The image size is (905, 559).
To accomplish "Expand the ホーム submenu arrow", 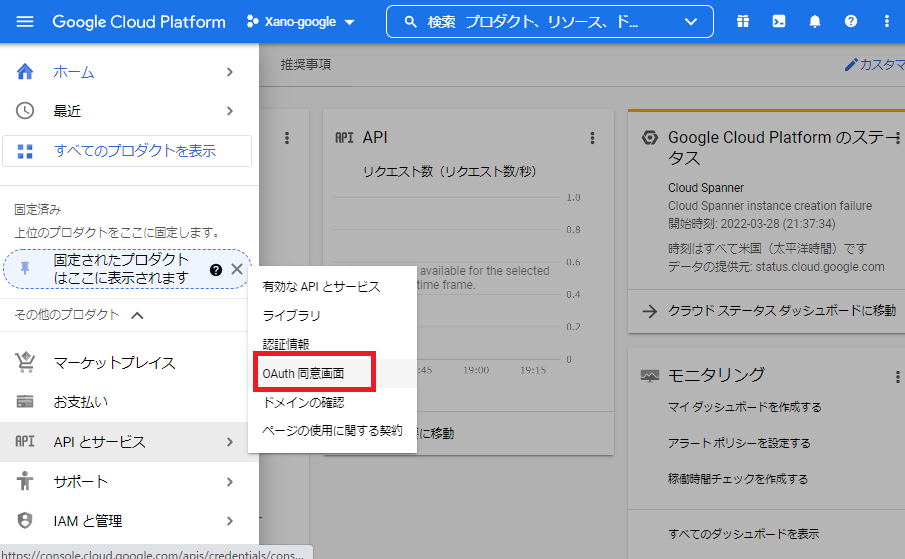I will pyautogui.click(x=230, y=72).
